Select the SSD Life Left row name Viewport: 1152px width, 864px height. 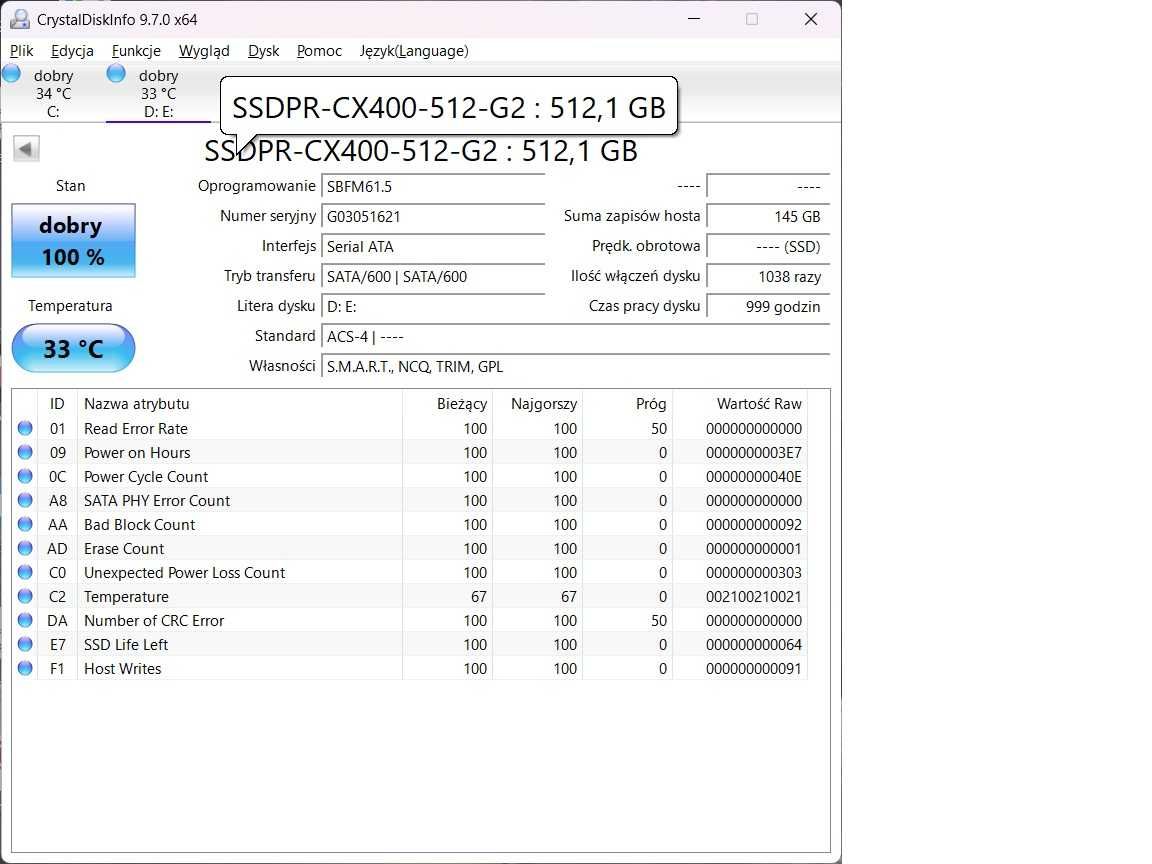(x=126, y=644)
